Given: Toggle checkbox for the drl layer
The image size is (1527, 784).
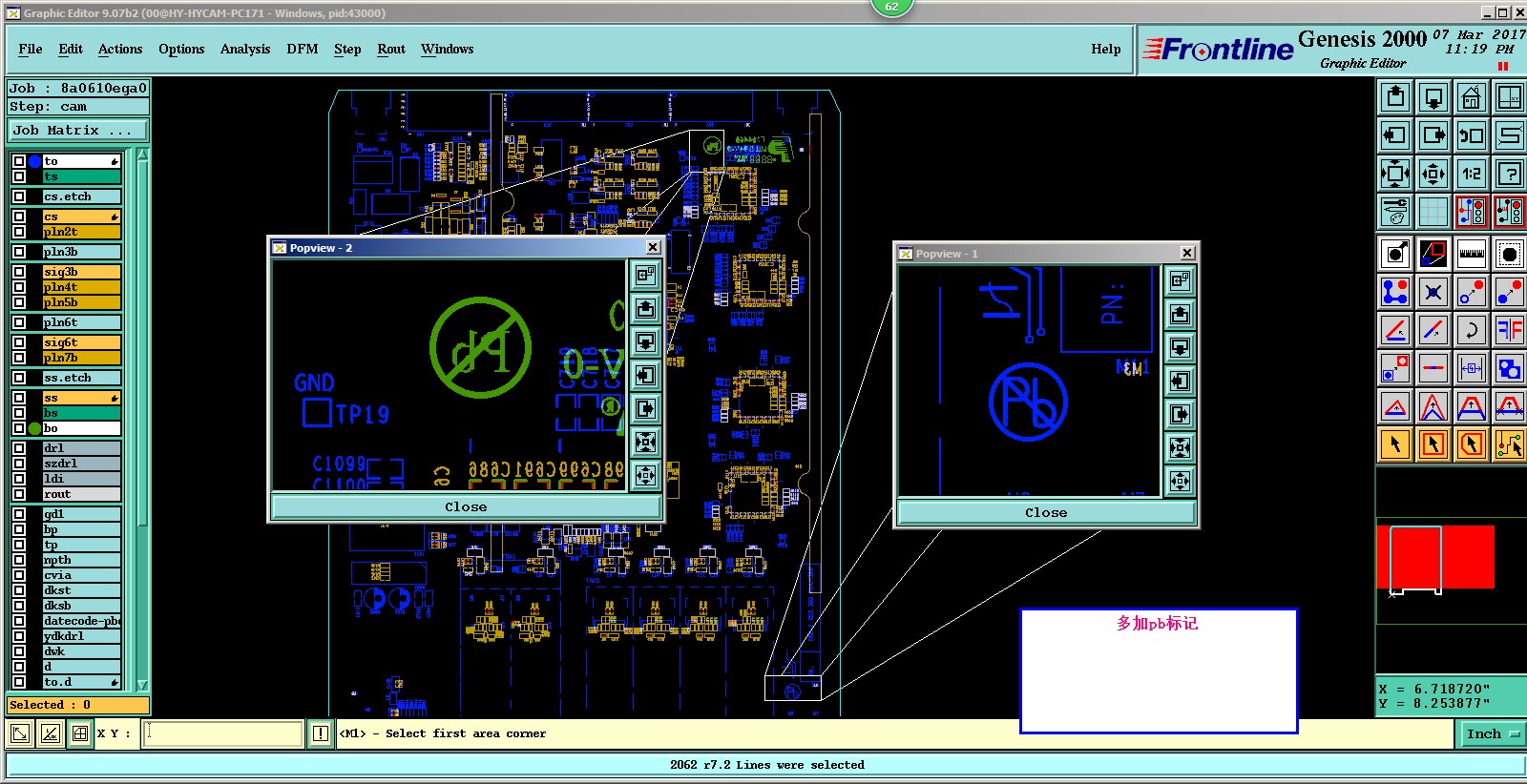Looking at the screenshot, I should click(x=19, y=448).
